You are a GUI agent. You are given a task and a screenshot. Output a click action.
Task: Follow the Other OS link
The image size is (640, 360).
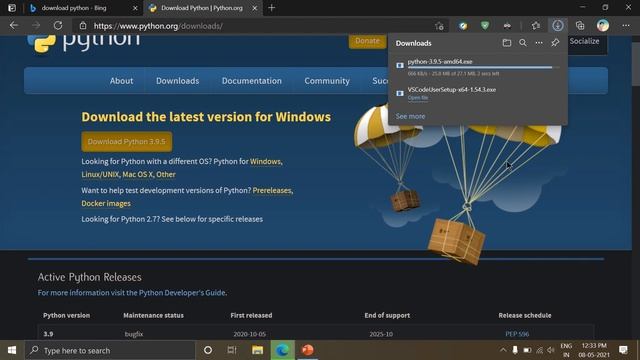(x=166, y=174)
